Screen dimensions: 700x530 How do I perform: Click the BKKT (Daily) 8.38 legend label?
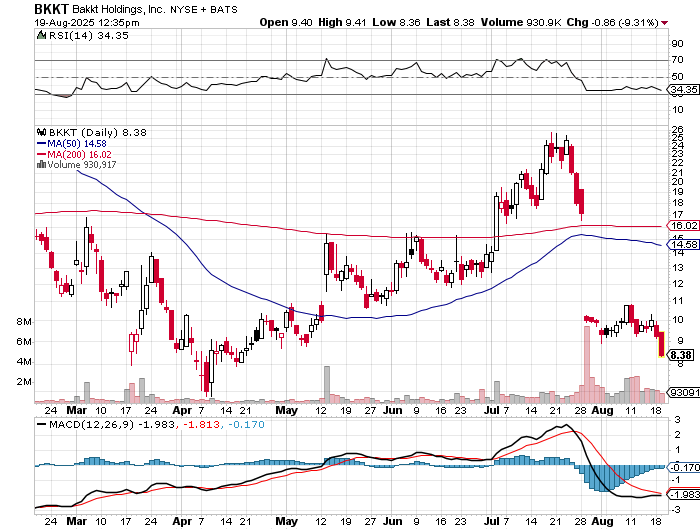97,132
